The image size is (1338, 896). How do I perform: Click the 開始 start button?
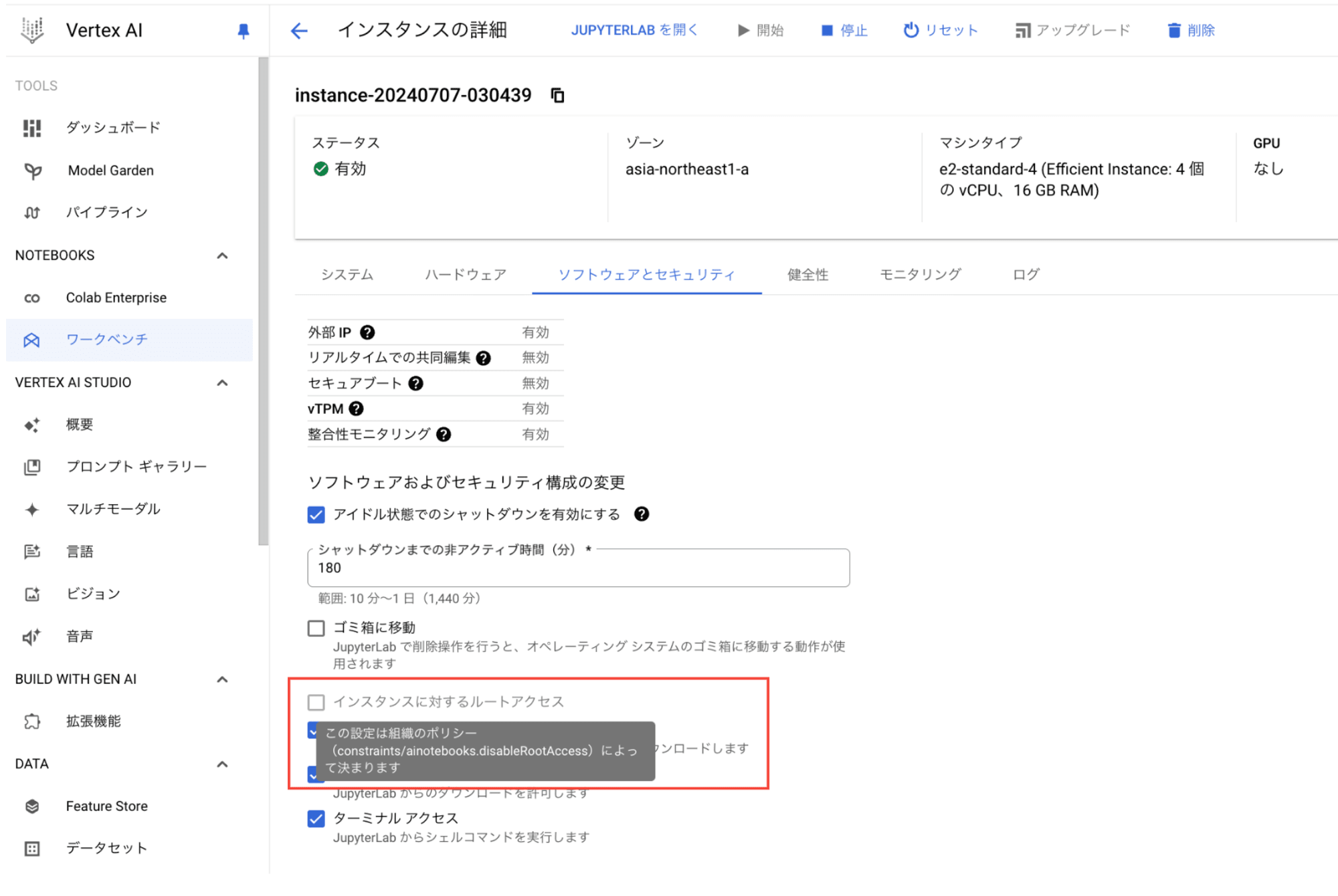(x=761, y=31)
